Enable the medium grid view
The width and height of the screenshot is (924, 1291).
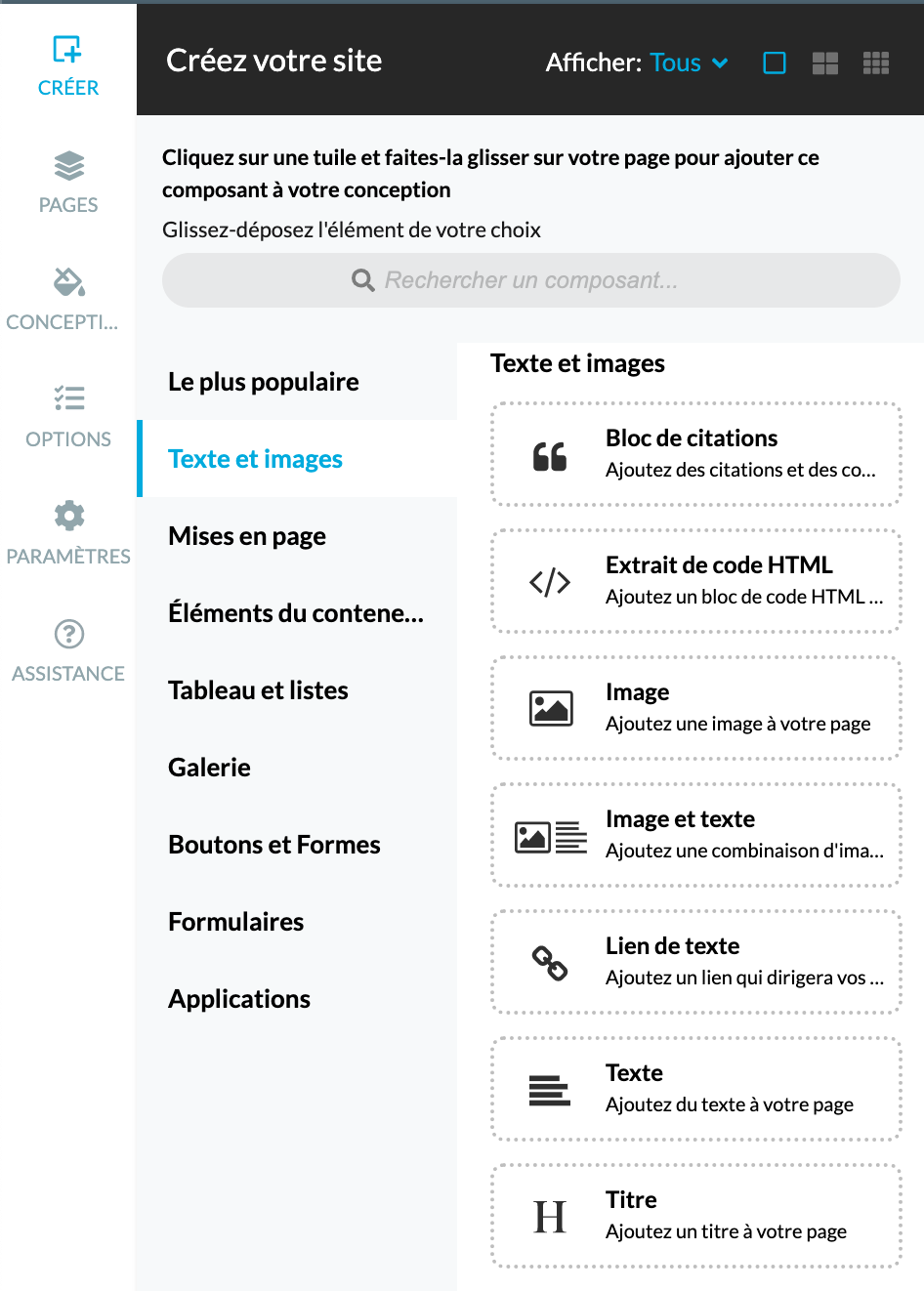click(x=825, y=62)
